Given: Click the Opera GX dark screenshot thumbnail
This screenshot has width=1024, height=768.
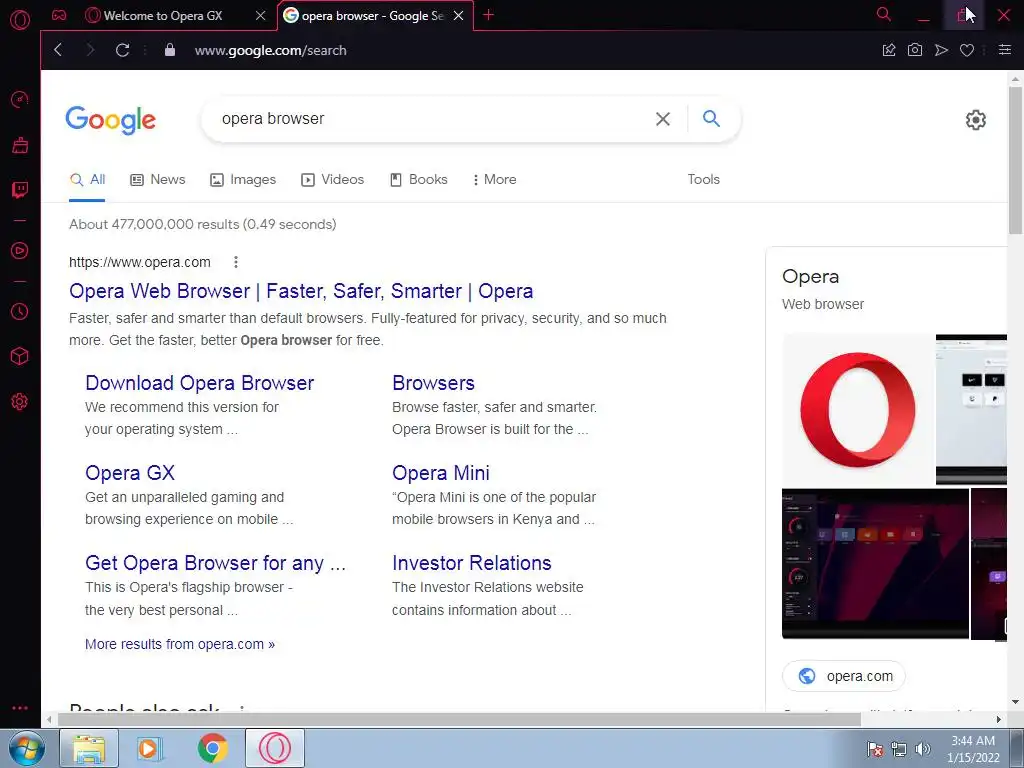Looking at the screenshot, I should click(x=875, y=564).
